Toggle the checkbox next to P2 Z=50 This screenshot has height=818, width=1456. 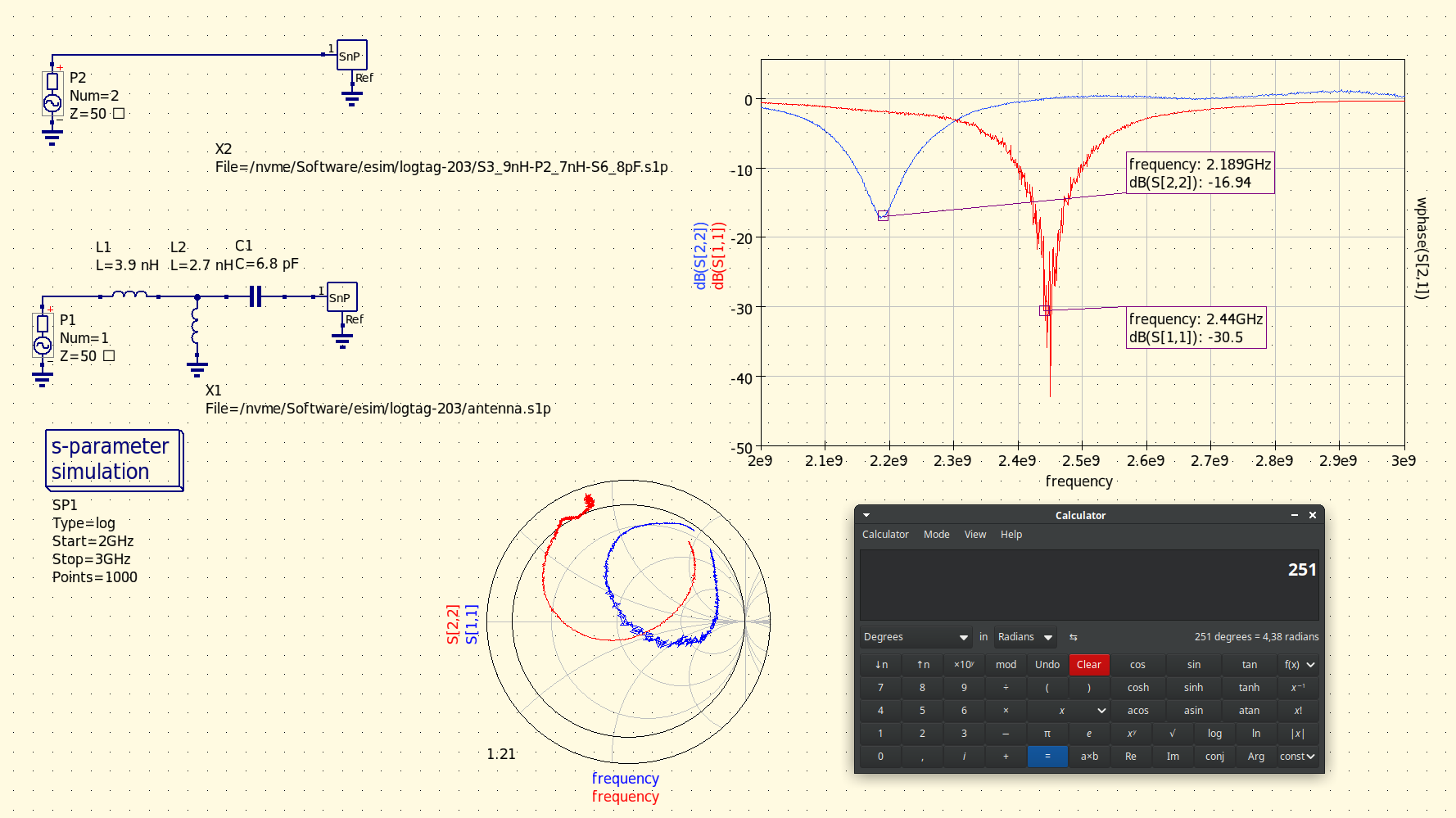pos(119,114)
